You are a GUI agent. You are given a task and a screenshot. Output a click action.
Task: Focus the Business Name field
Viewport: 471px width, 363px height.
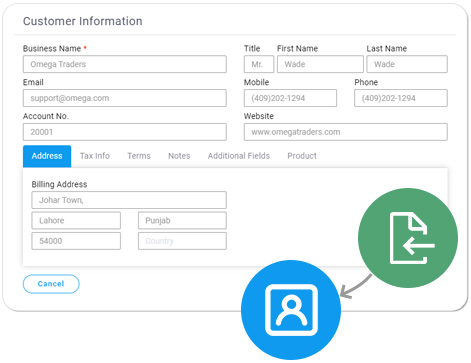pos(125,64)
